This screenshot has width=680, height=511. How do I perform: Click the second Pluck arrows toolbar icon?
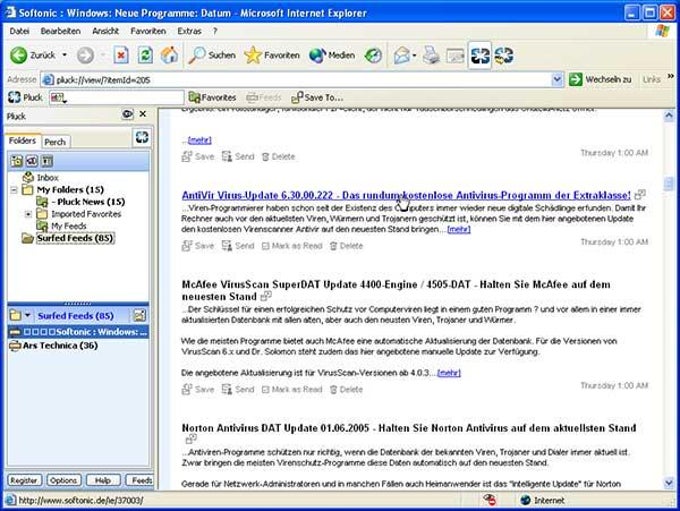tap(504, 56)
